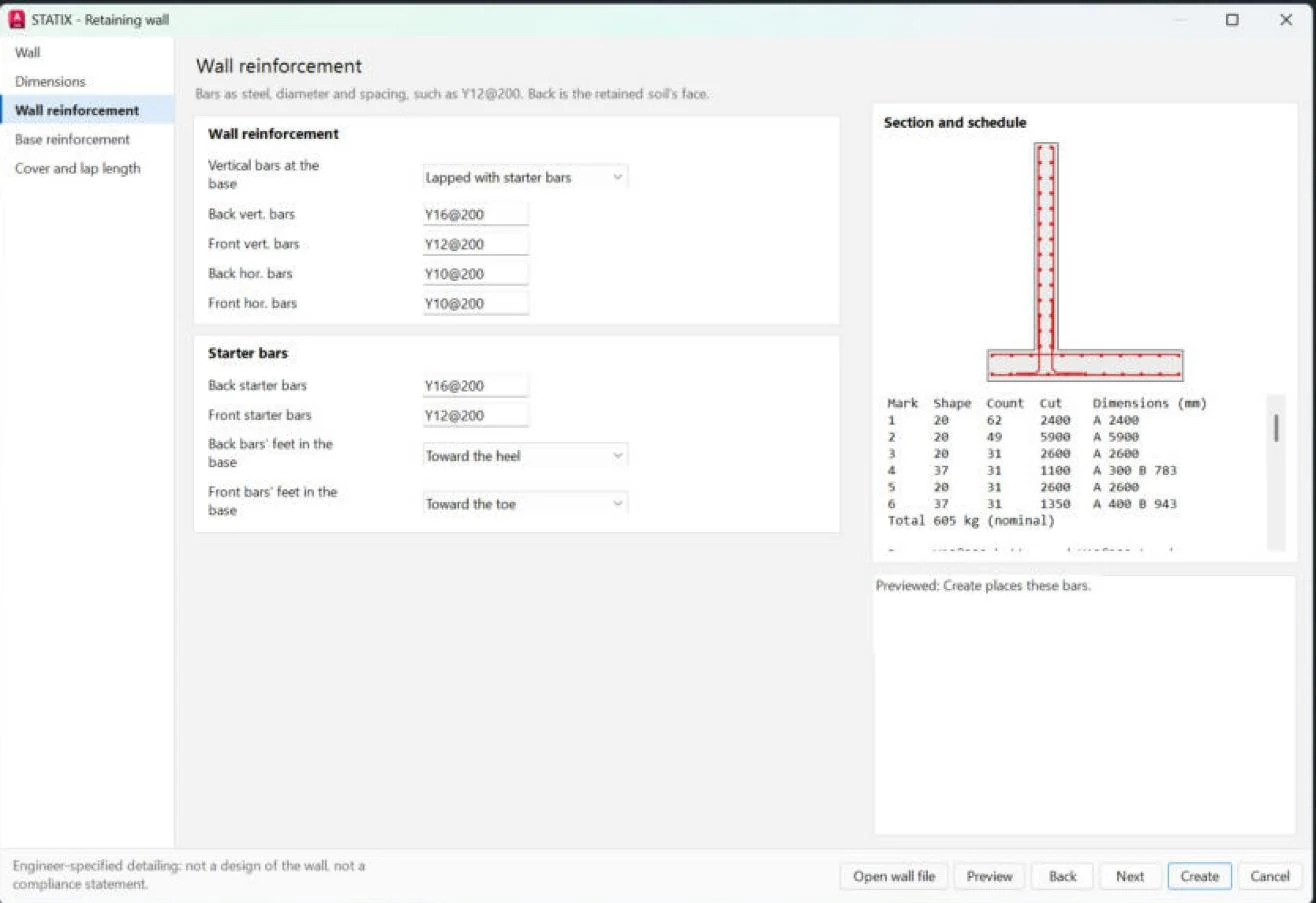The height and width of the screenshot is (903, 1316).
Task: Open the Wall page in sidebar
Action: [87, 52]
